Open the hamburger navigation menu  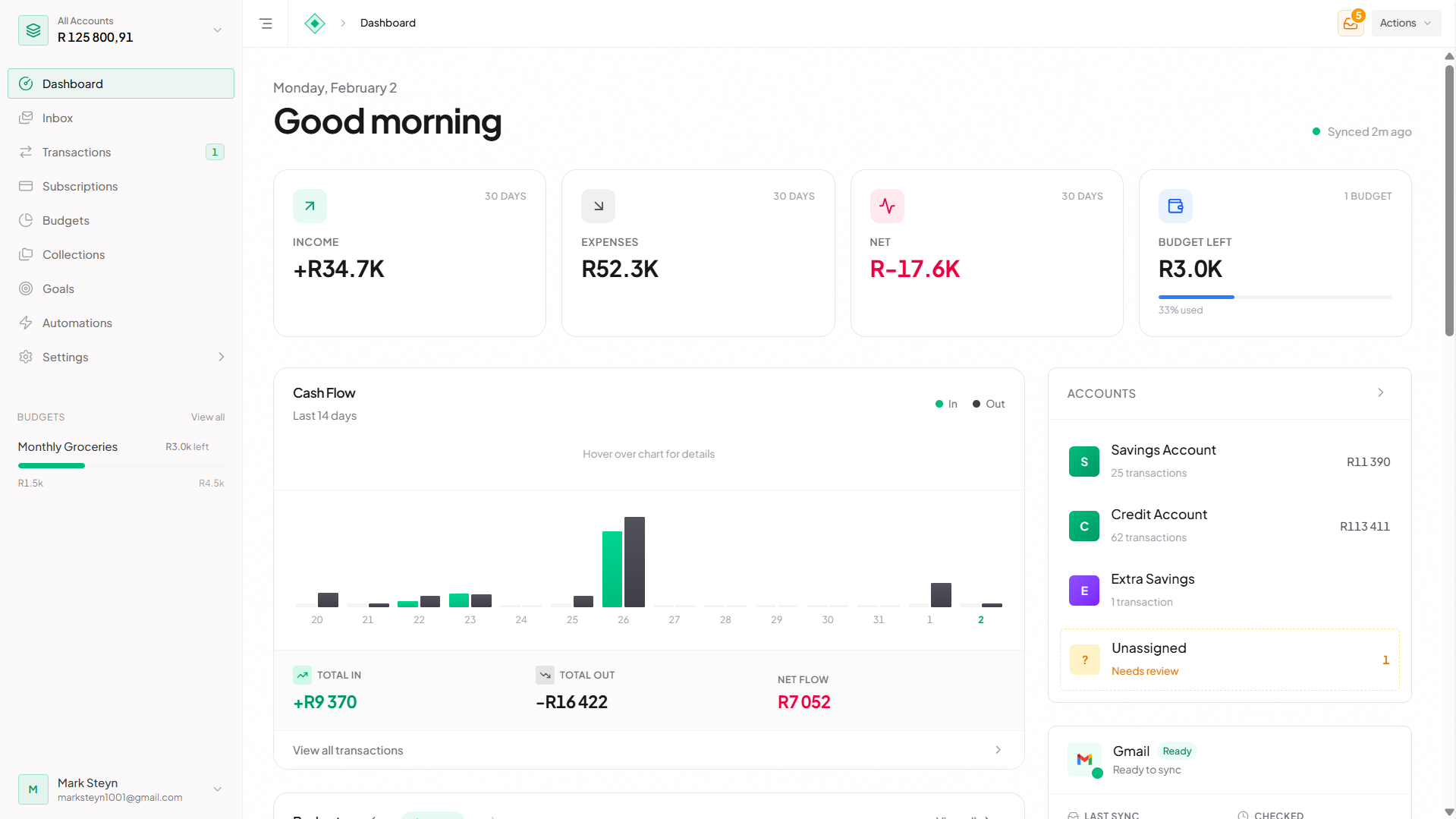266,24
